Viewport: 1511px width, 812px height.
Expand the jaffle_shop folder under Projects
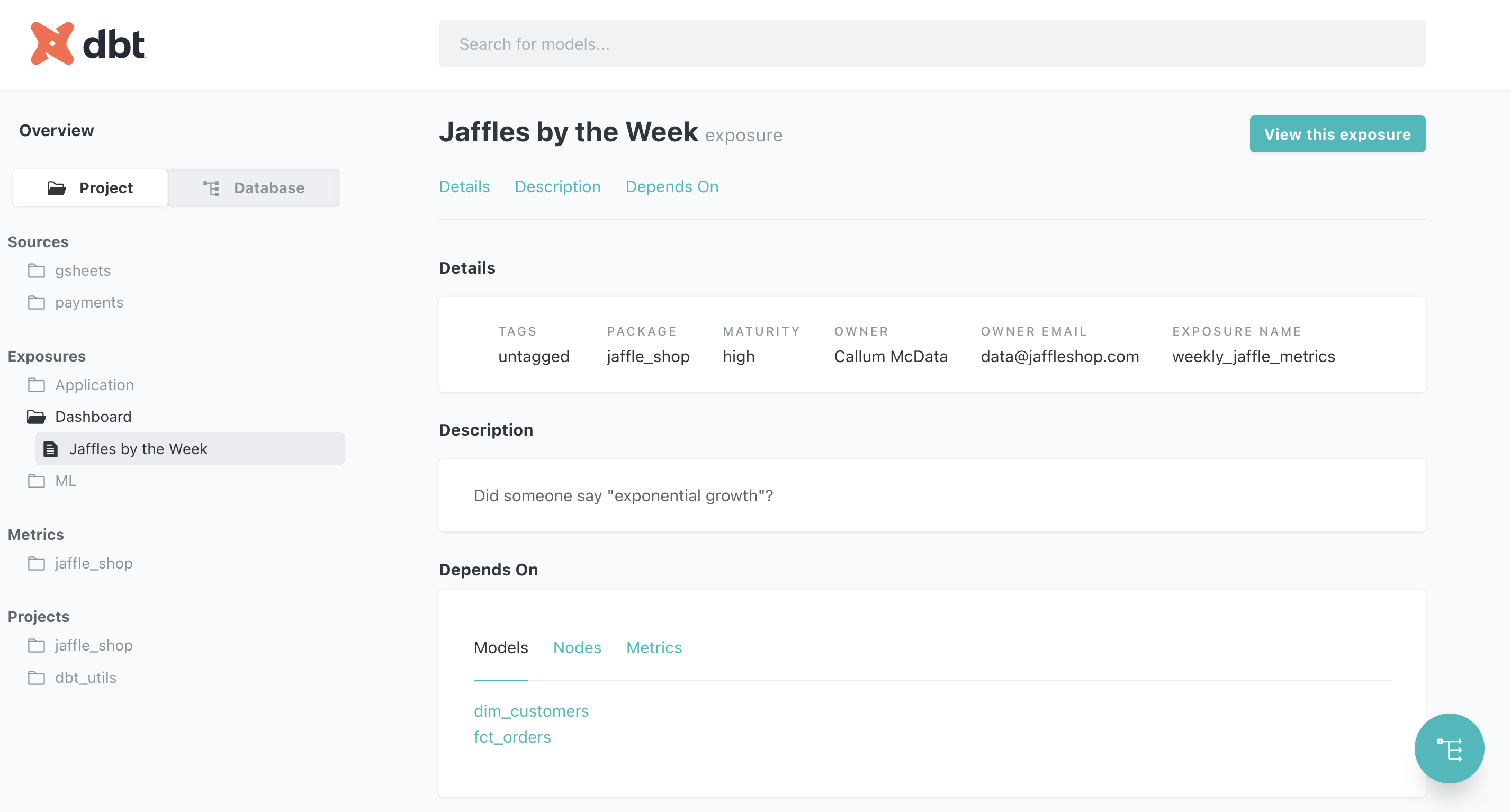pos(94,645)
